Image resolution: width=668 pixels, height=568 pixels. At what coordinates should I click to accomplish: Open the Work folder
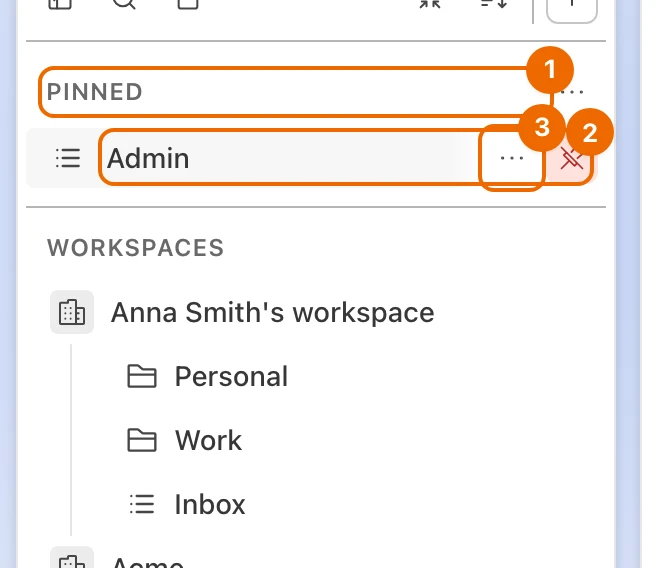point(208,440)
